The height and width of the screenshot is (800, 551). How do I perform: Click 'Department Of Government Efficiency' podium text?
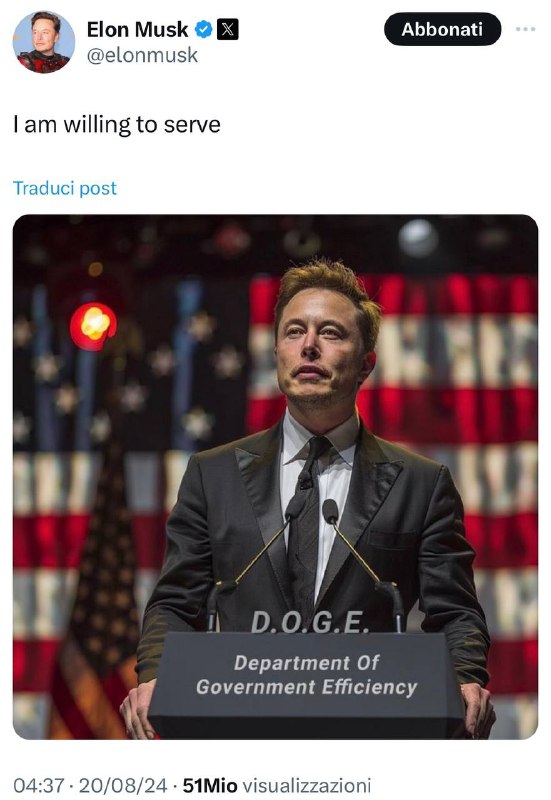coord(307,674)
